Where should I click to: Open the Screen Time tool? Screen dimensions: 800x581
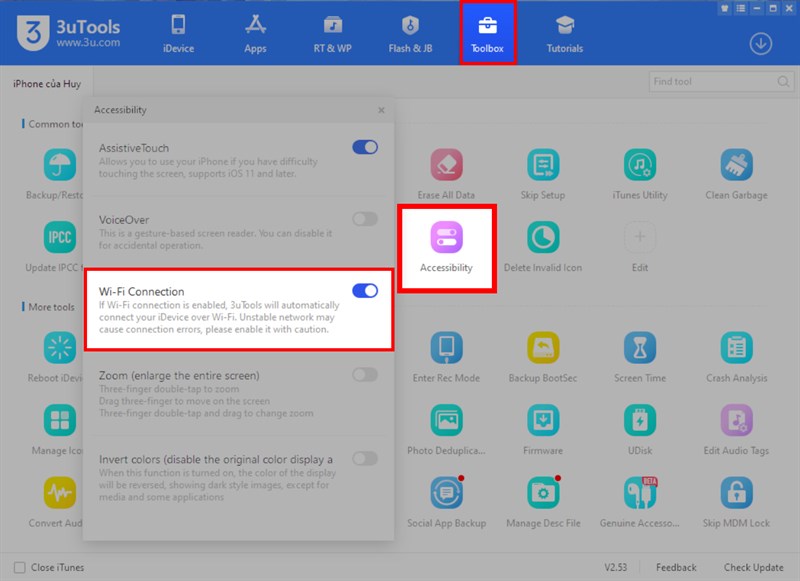[640, 350]
